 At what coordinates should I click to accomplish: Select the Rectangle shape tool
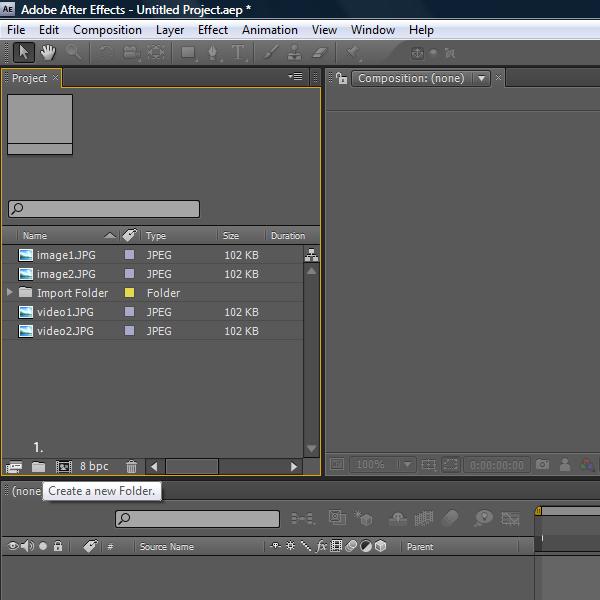(189, 53)
